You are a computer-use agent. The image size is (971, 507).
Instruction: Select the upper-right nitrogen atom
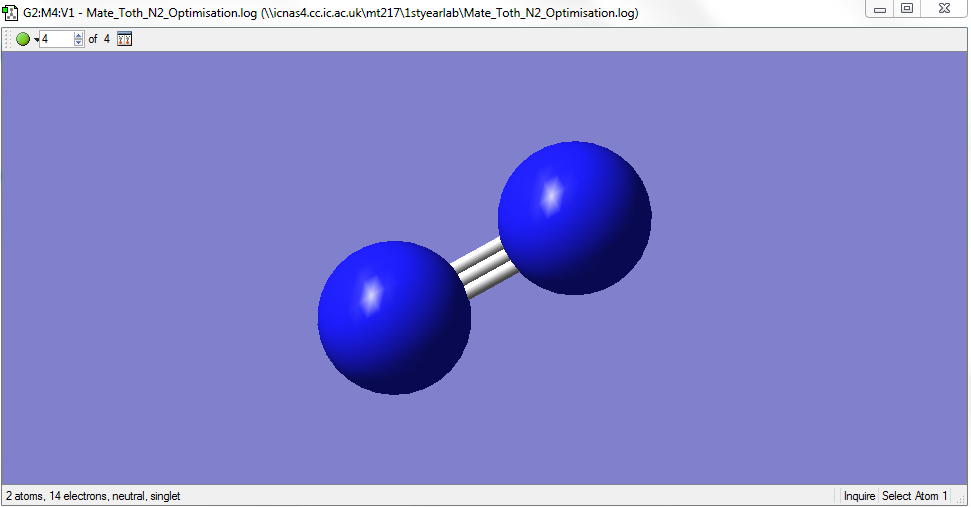[574, 218]
